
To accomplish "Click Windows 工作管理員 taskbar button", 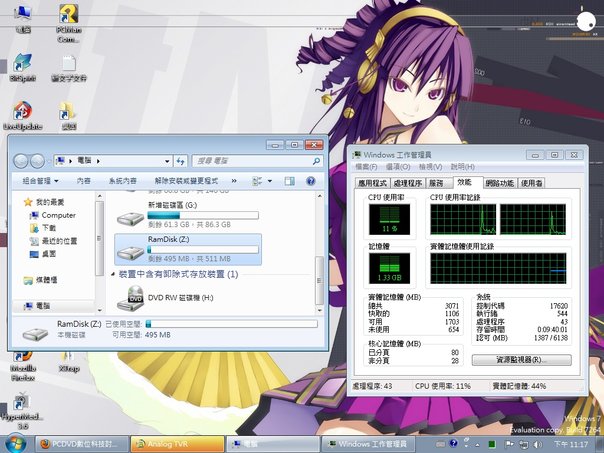I will [x=368, y=444].
